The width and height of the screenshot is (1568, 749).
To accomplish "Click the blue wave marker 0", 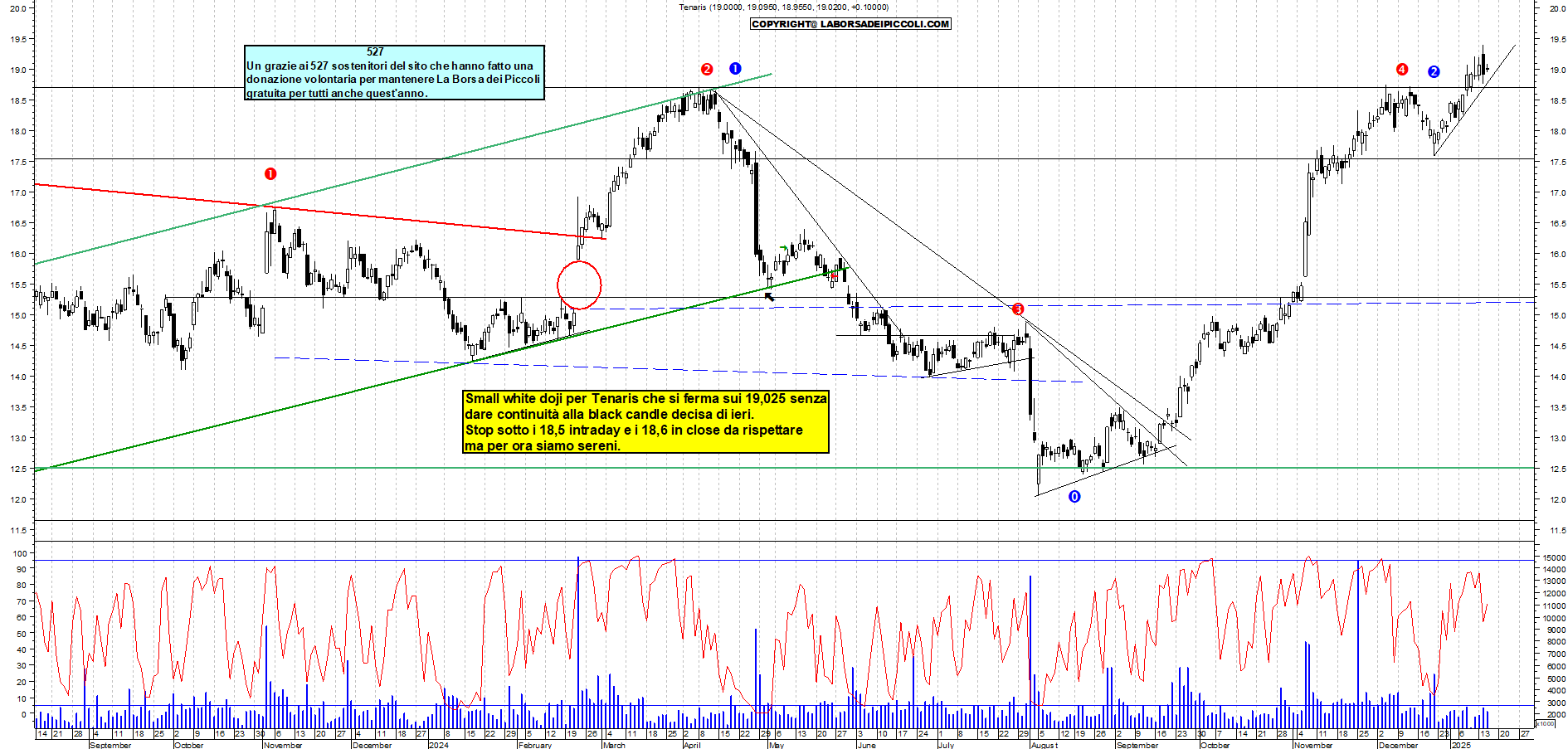I will pos(1074,497).
